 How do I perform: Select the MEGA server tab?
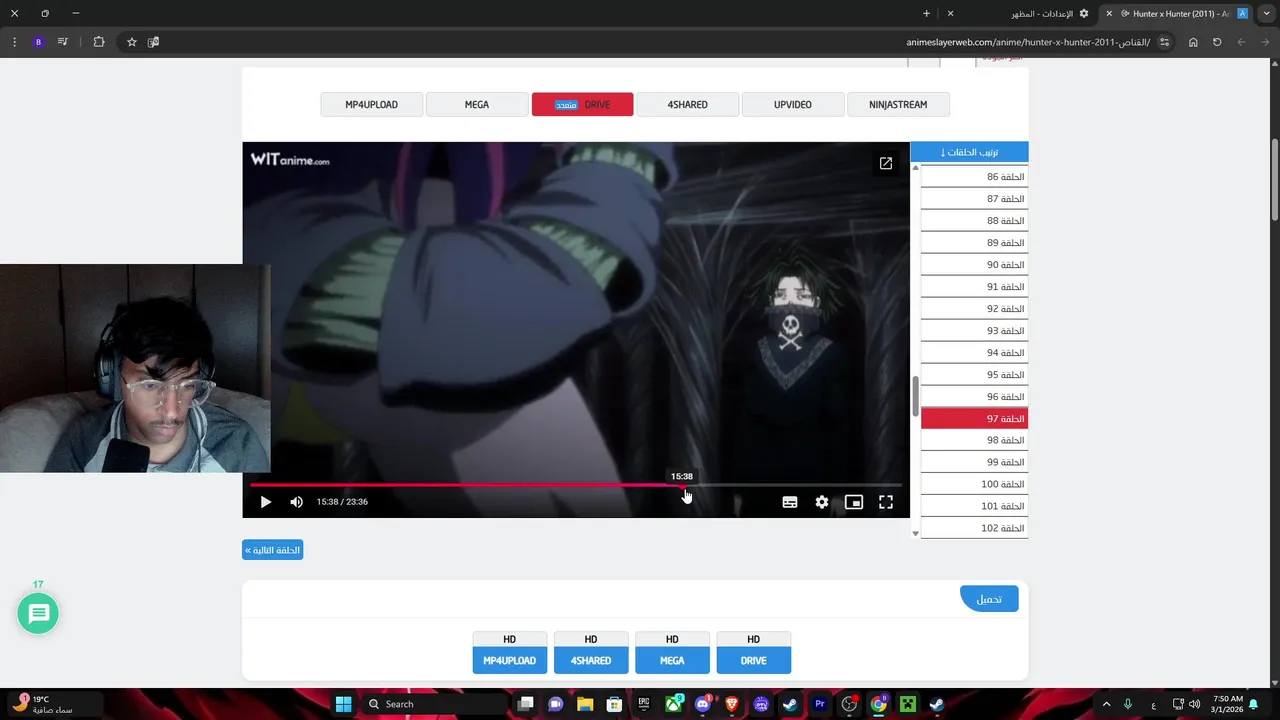pyautogui.click(x=477, y=104)
